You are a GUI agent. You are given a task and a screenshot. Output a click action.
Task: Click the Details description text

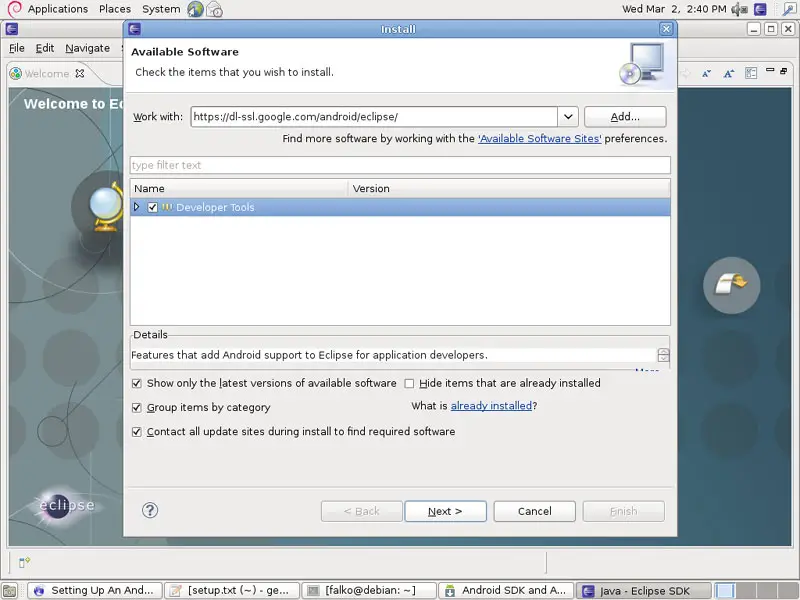(309, 355)
